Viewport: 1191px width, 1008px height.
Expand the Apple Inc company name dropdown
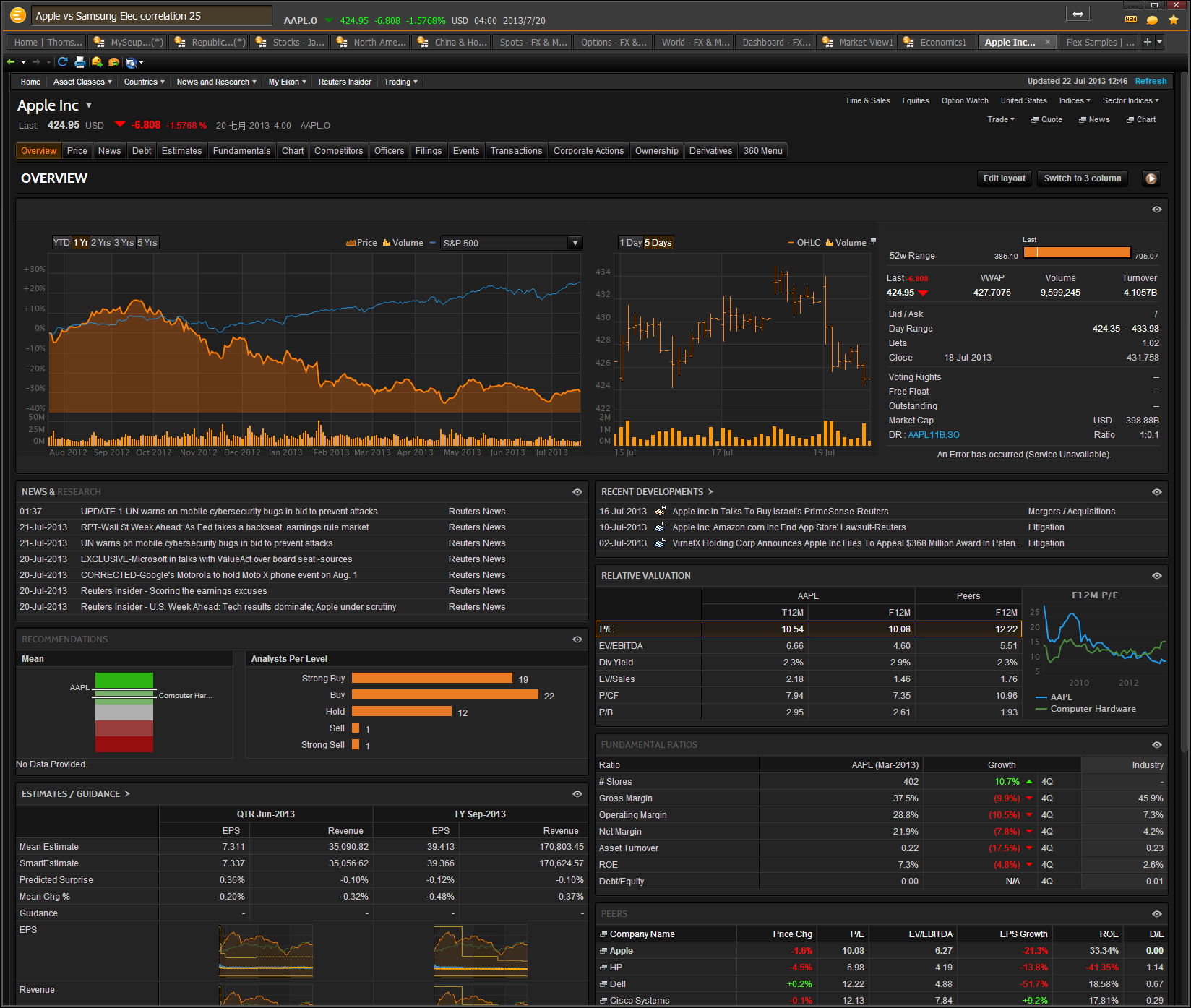(x=89, y=105)
